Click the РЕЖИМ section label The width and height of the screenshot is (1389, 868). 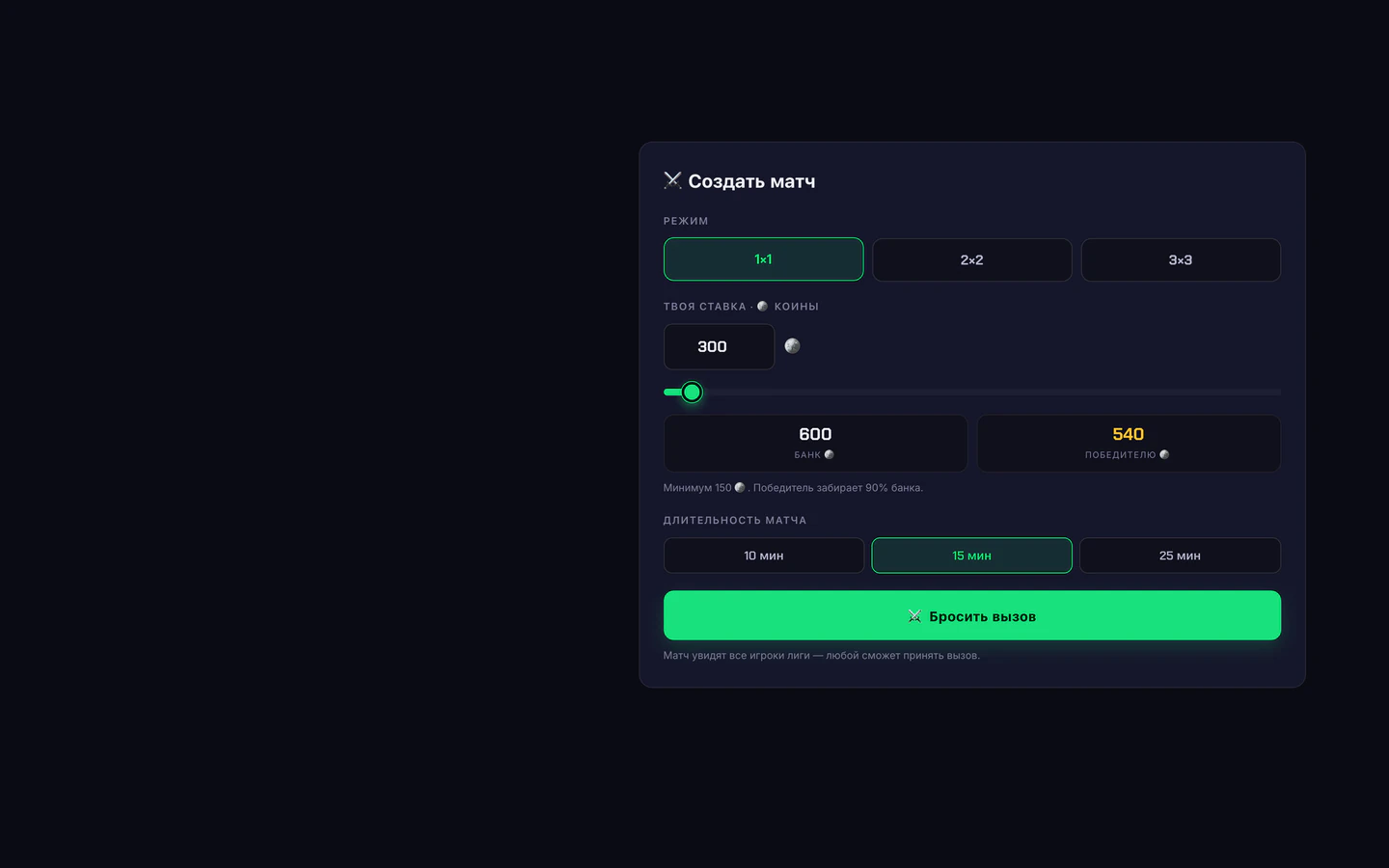point(686,221)
